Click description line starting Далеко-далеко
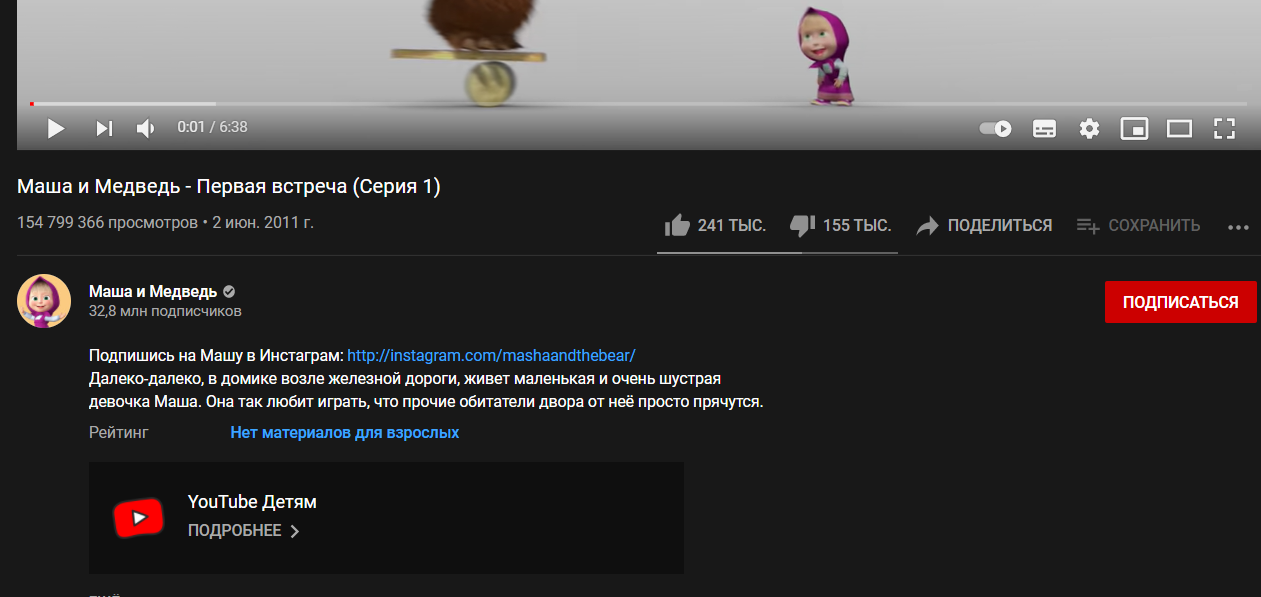Viewport: 1261px width, 597px height. point(405,379)
